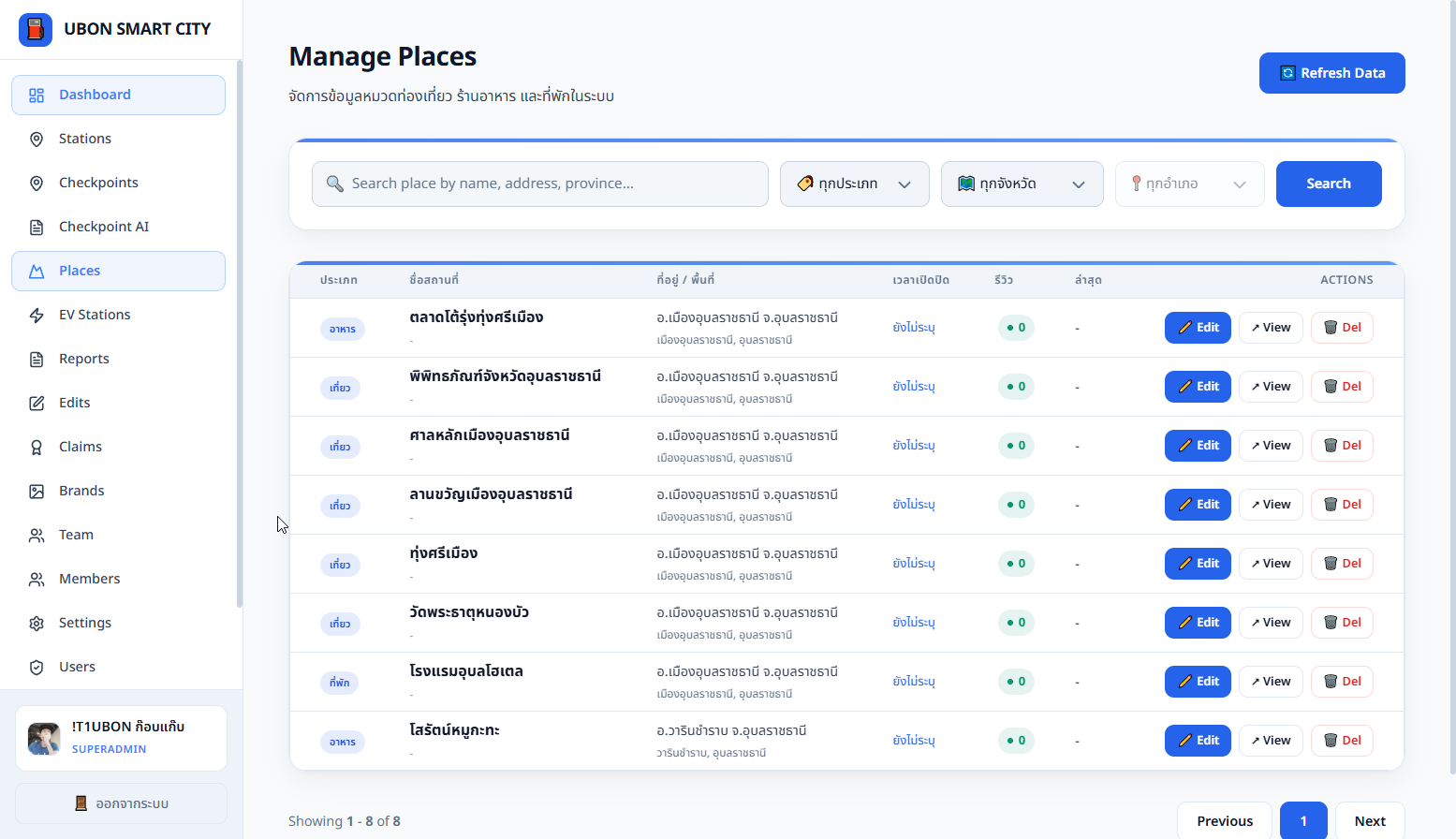This screenshot has width=1456, height=839.
Task: Click the Settings gear icon in sidebar
Action: (x=37, y=624)
